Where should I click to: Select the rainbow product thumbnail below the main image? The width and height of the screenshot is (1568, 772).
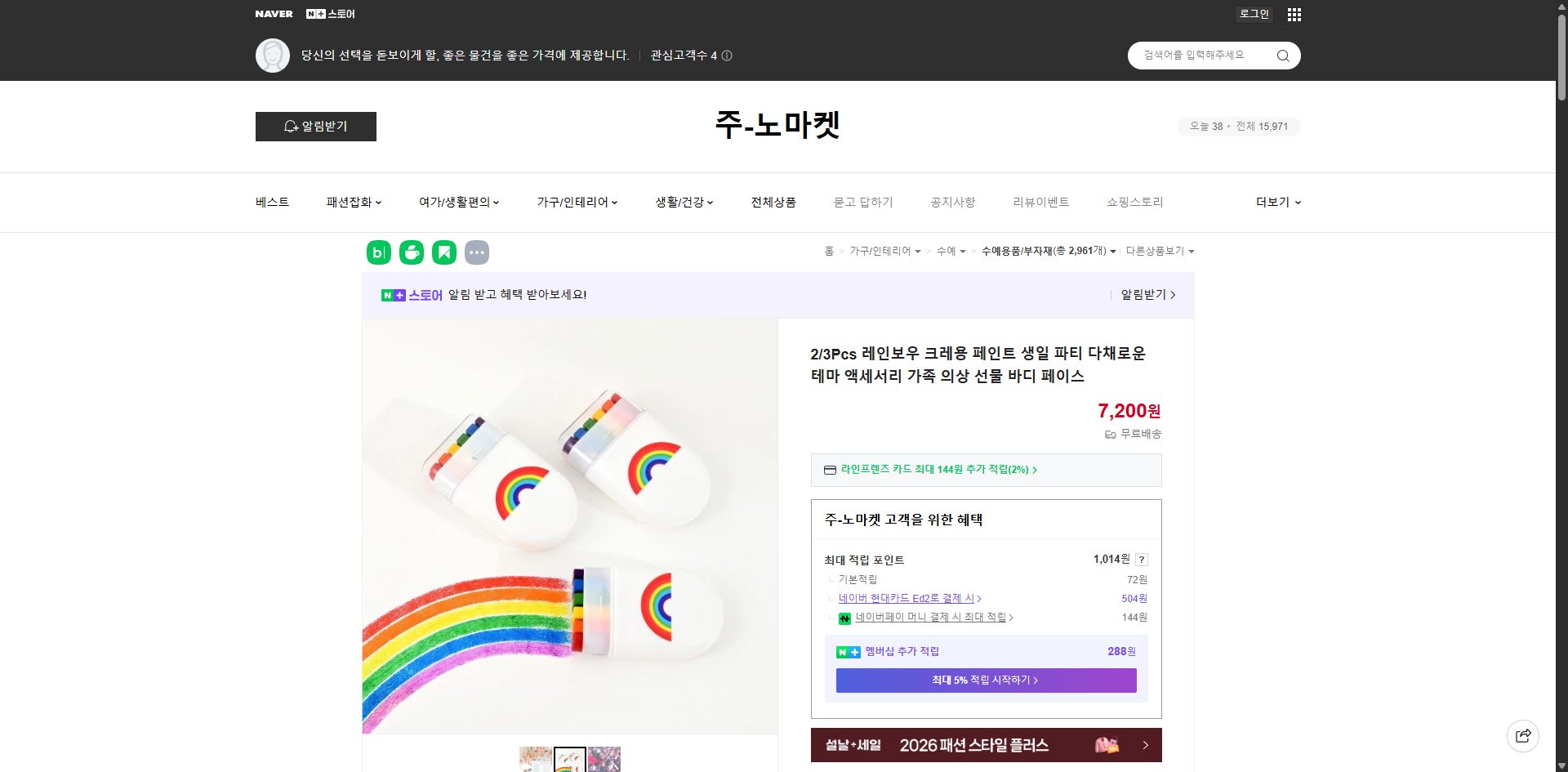[x=570, y=760]
